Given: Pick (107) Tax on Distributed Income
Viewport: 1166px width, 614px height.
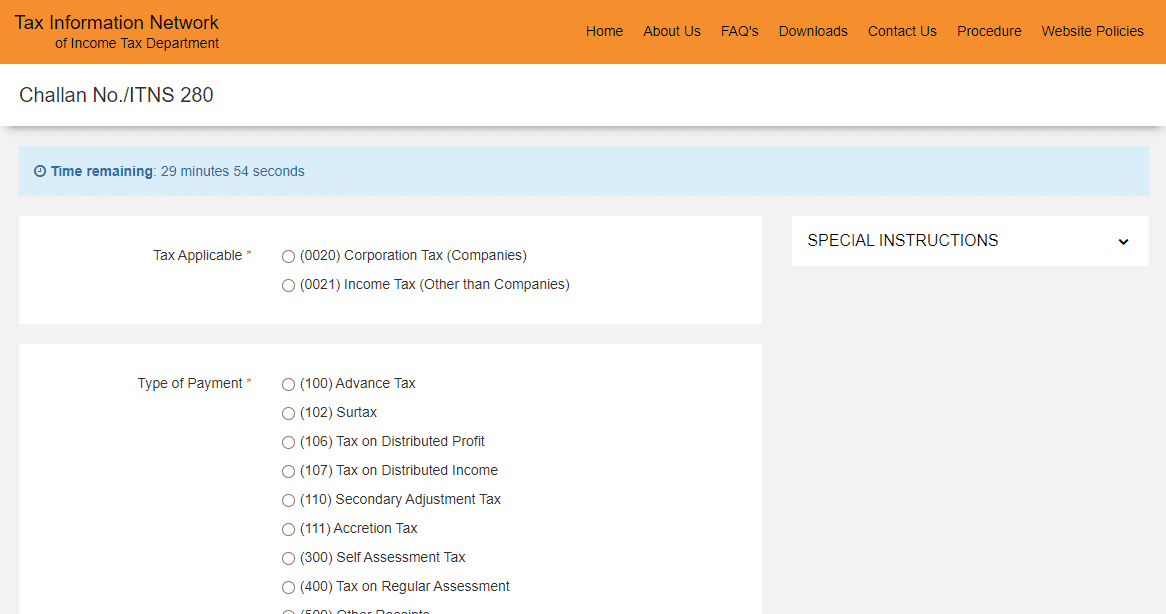Looking at the screenshot, I should tap(289, 471).
